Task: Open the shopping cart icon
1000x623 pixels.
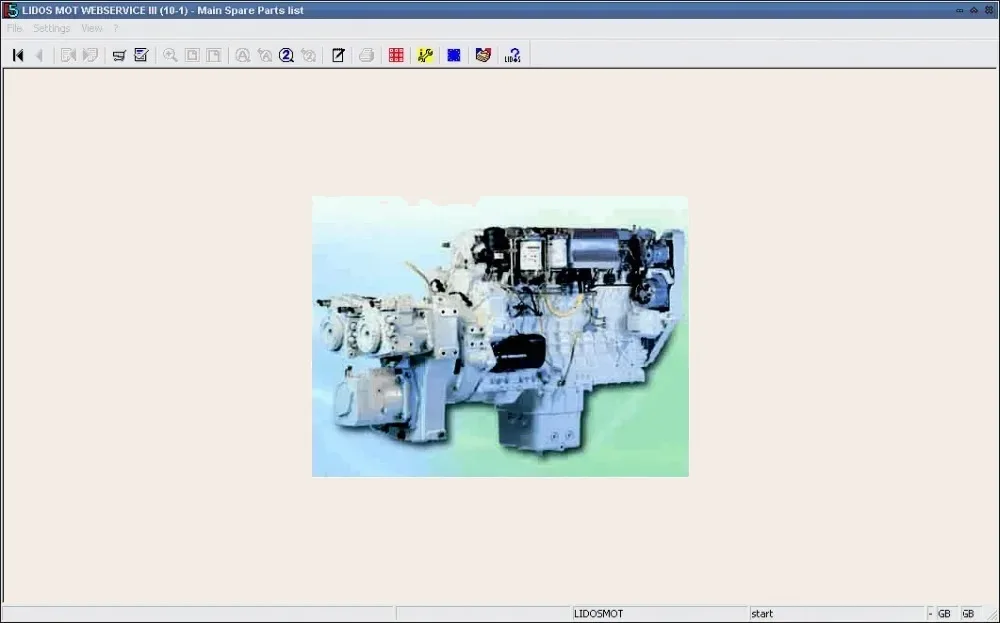Action: tap(119, 55)
